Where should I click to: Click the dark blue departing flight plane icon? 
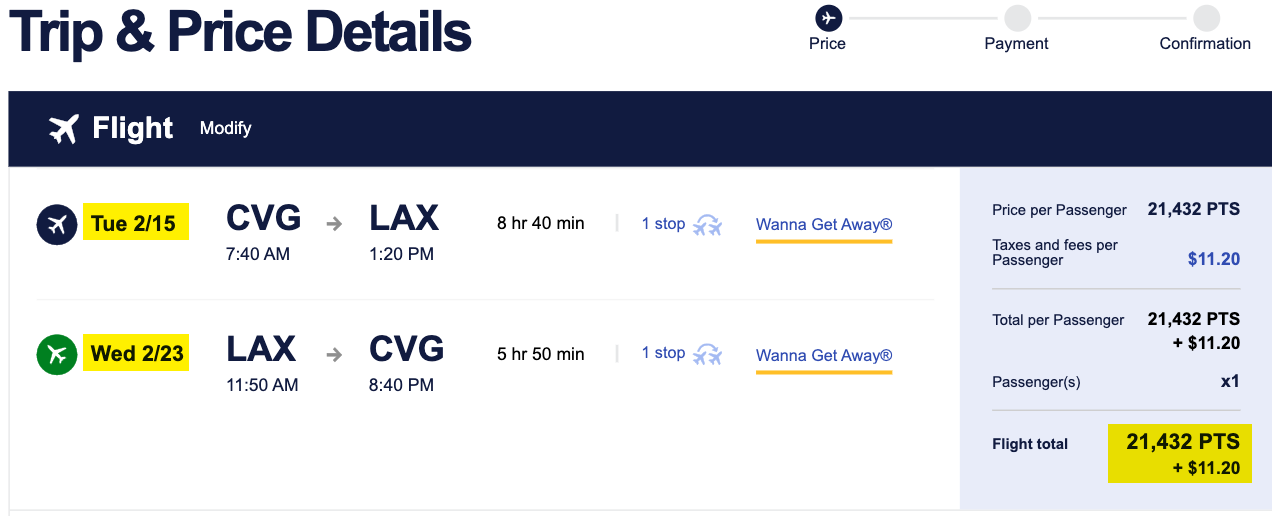click(57, 225)
